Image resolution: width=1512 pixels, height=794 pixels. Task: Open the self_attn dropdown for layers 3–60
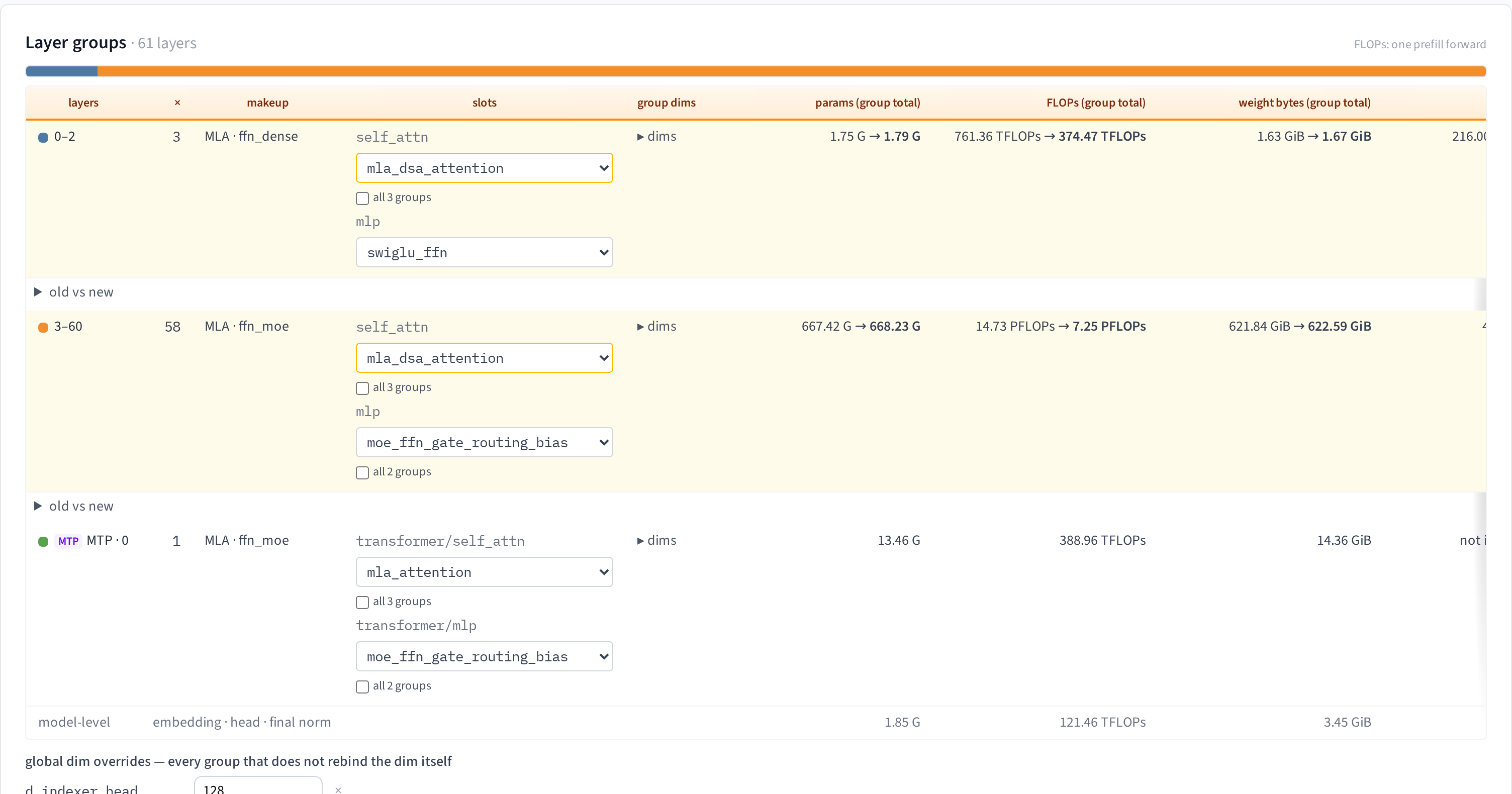pyautogui.click(x=484, y=359)
